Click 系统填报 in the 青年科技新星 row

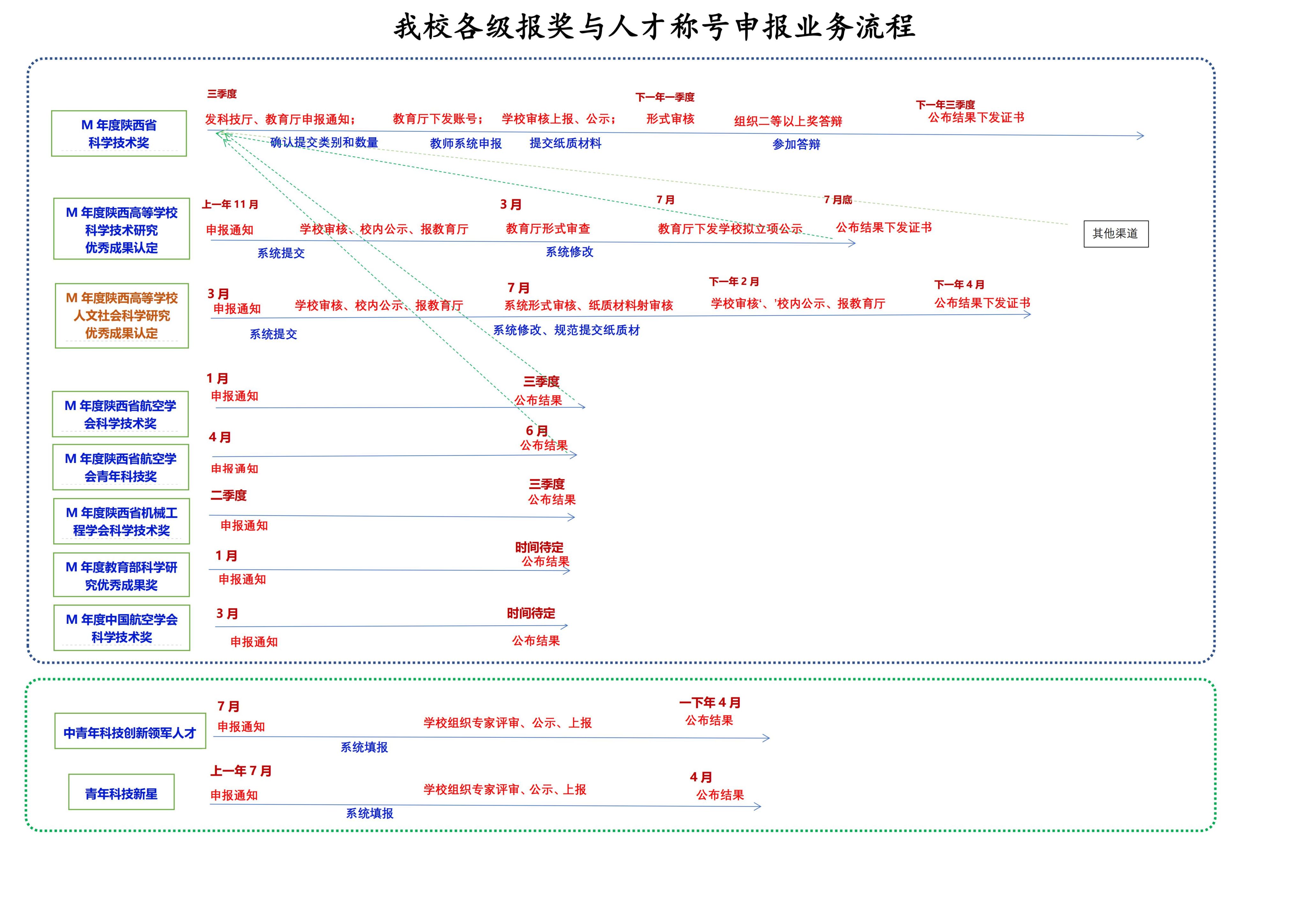pyautogui.click(x=370, y=813)
